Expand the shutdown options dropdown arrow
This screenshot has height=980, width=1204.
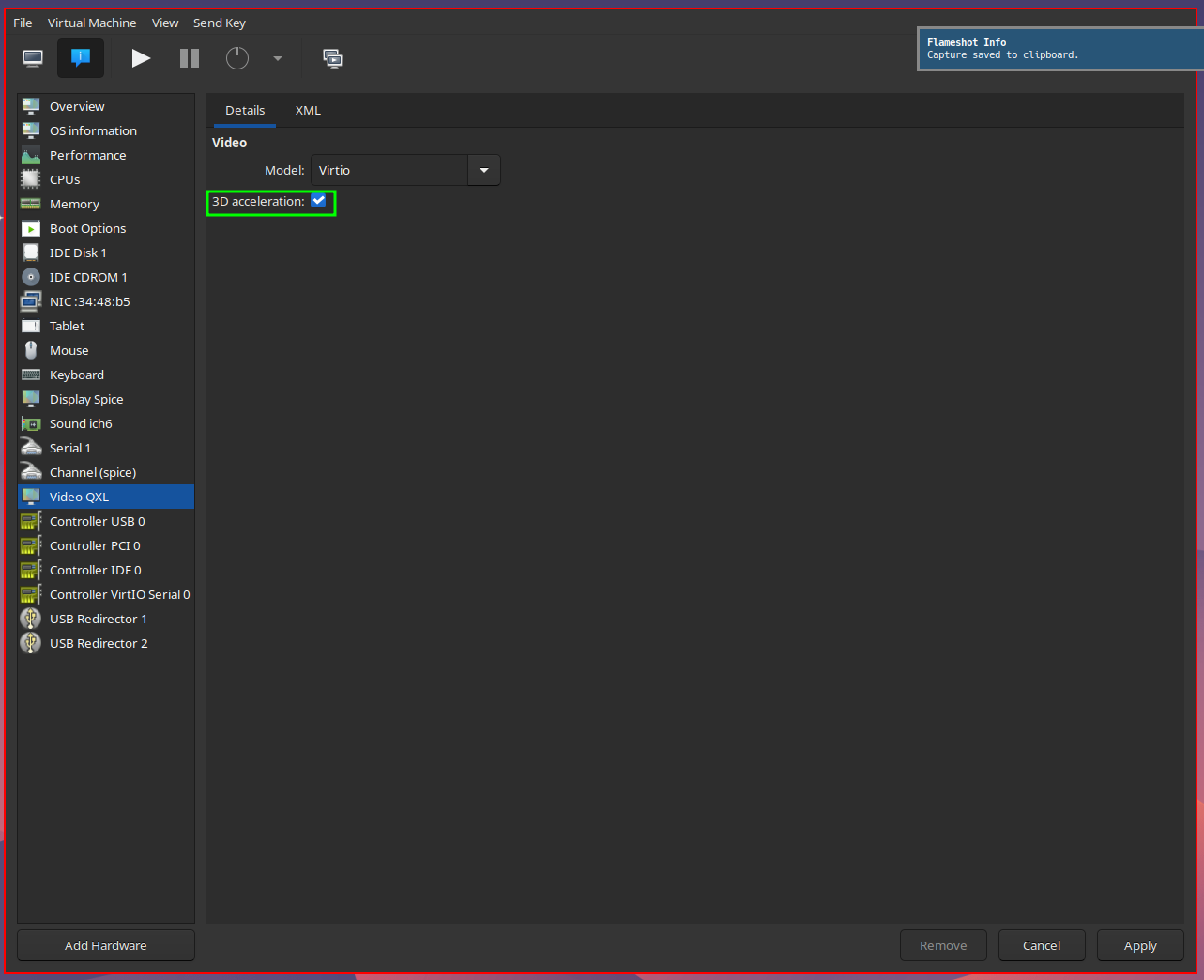coord(278,58)
